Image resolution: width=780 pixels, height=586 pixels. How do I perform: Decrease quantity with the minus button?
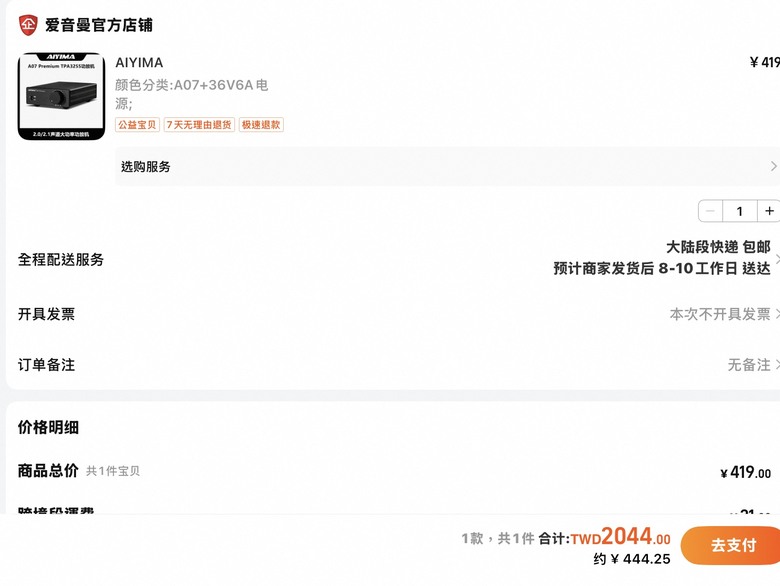click(710, 211)
